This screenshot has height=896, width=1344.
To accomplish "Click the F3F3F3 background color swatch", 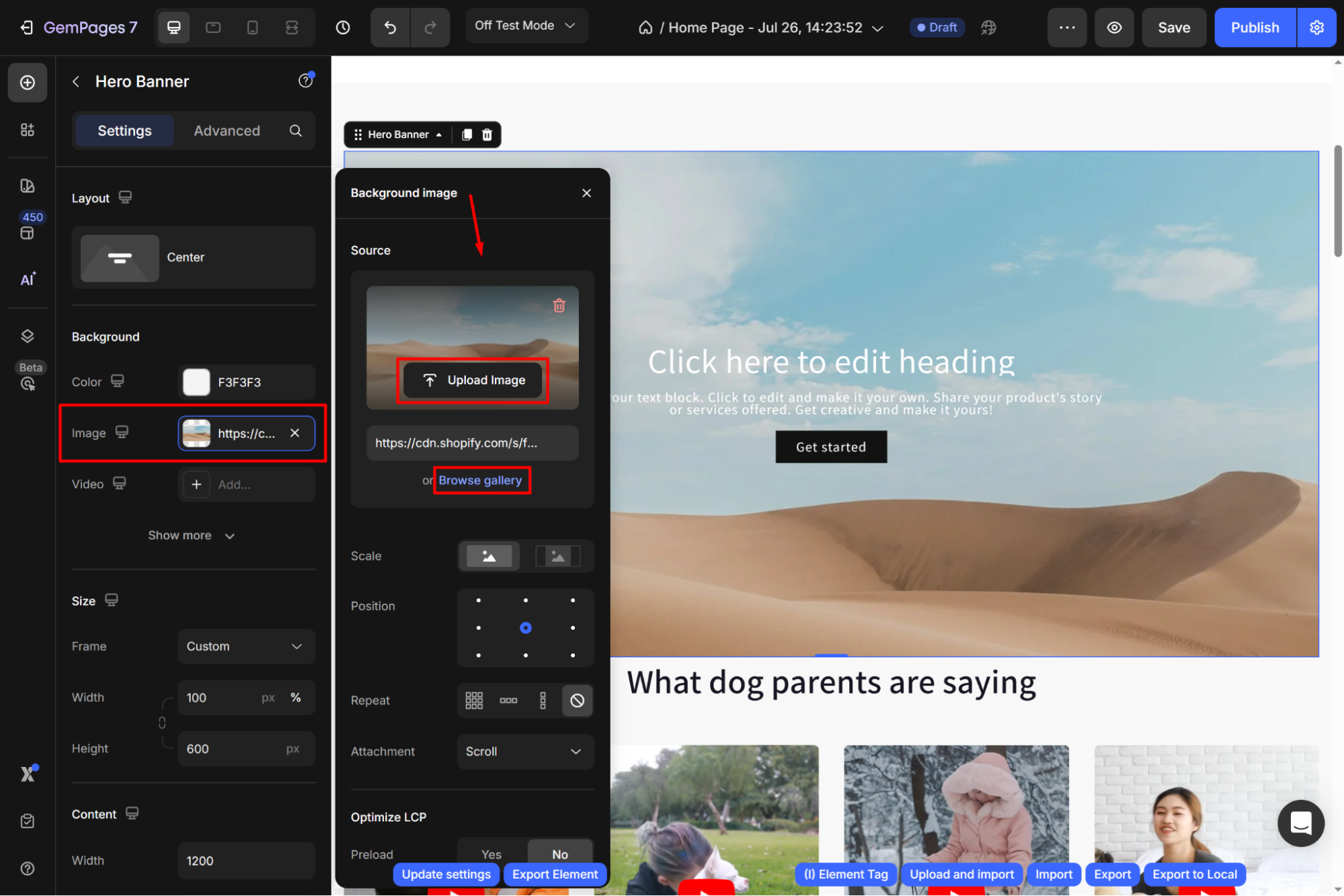I will (x=197, y=382).
